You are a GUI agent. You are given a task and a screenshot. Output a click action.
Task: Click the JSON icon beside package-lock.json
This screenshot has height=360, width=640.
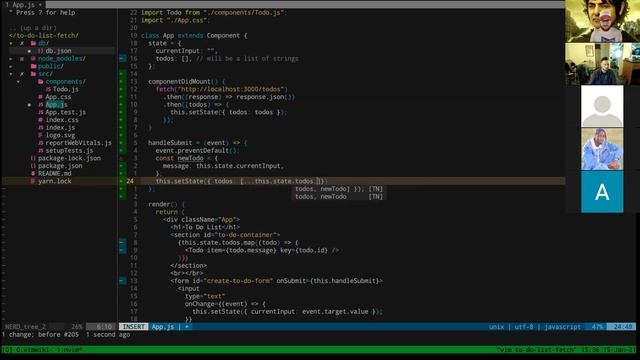33,158
